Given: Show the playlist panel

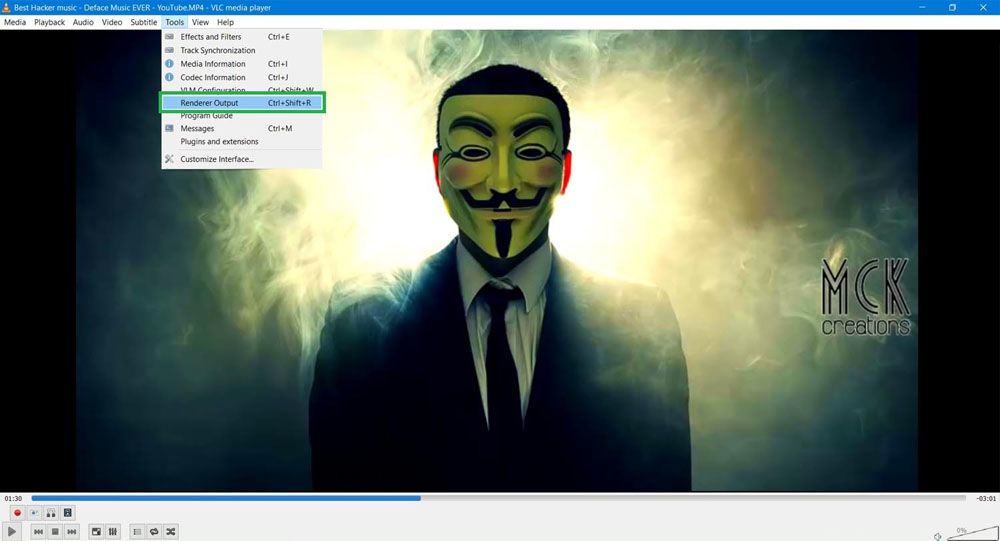Looking at the screenshot, I should (137, 531).
